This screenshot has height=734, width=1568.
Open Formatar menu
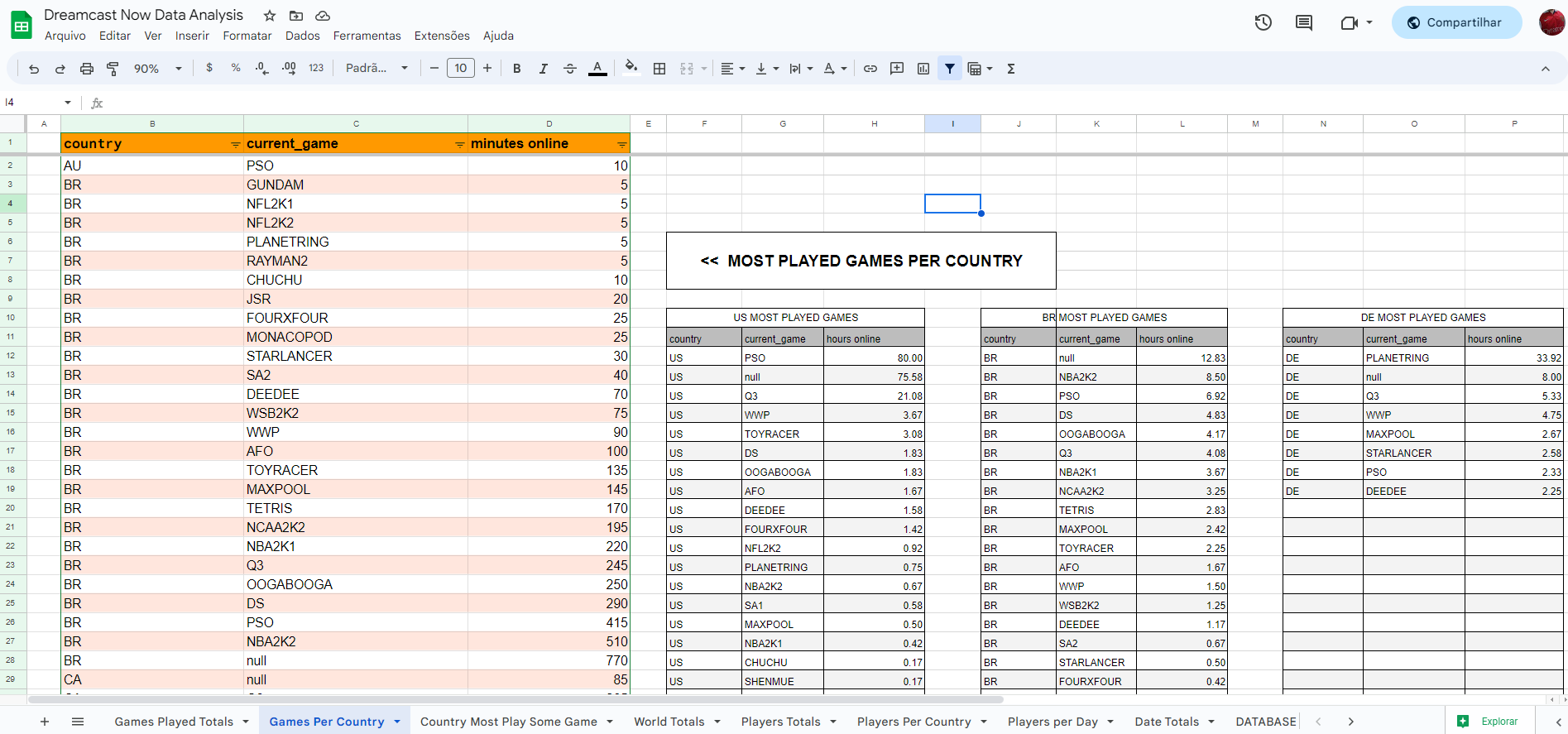click(247, 36)
